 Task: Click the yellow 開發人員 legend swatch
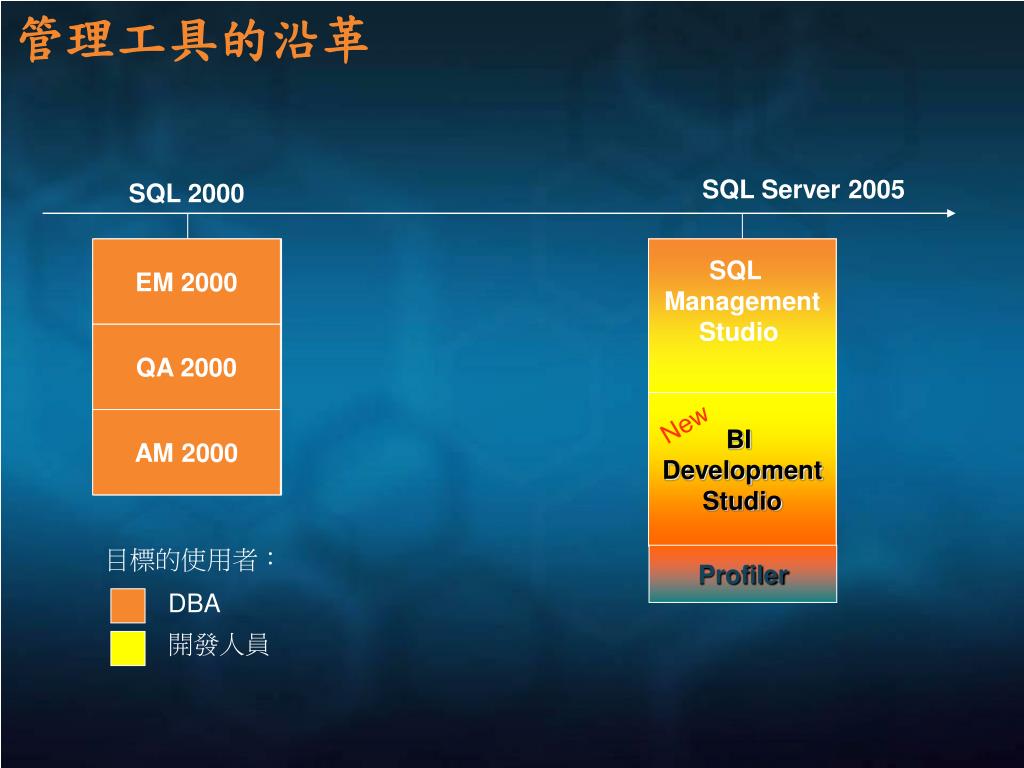coord(128,648)
